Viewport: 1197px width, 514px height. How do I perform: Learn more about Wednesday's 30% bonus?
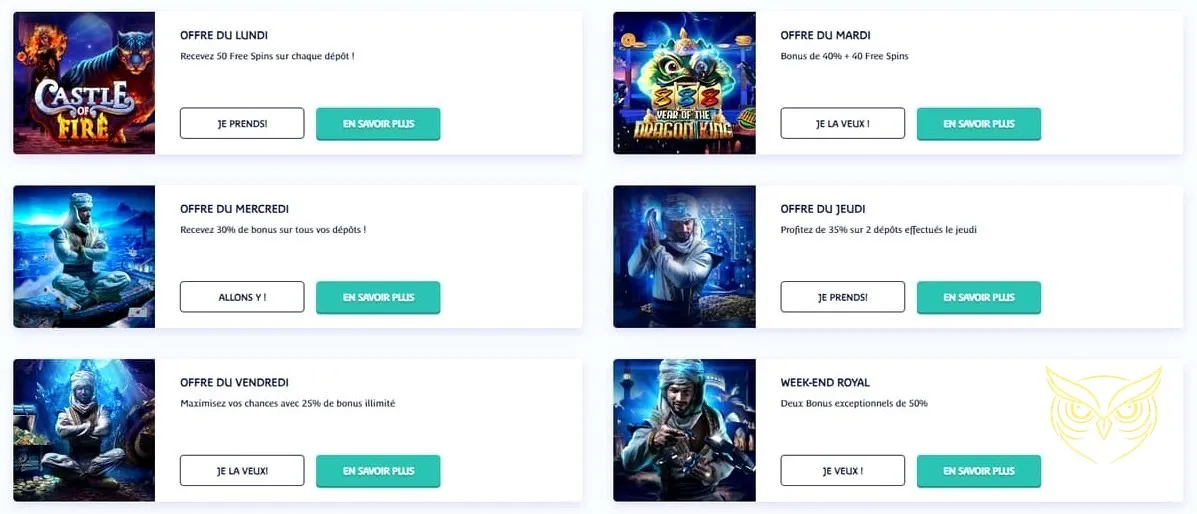point(378,298)
